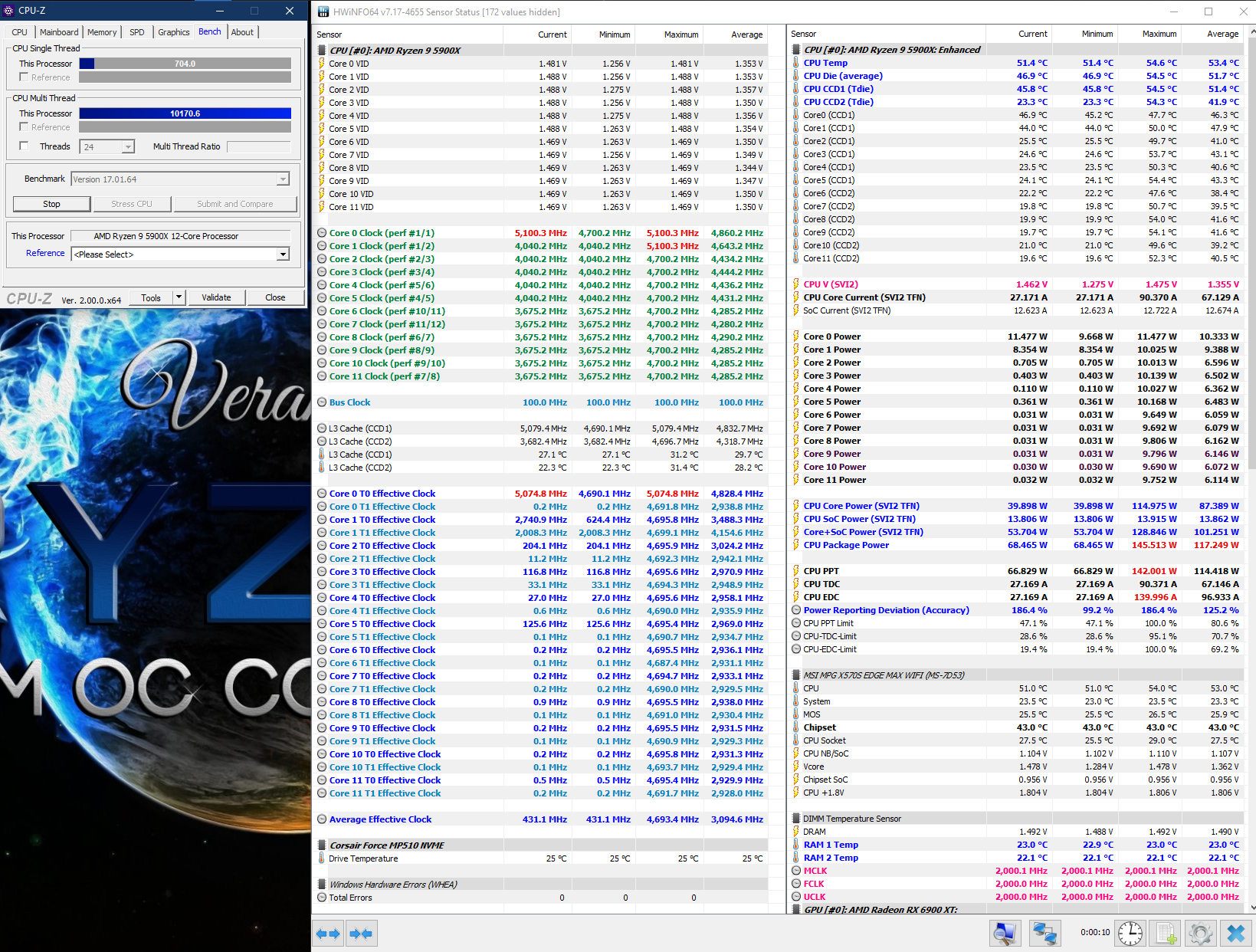
Task: Select the SPD tab
Action: pos(137,32)
